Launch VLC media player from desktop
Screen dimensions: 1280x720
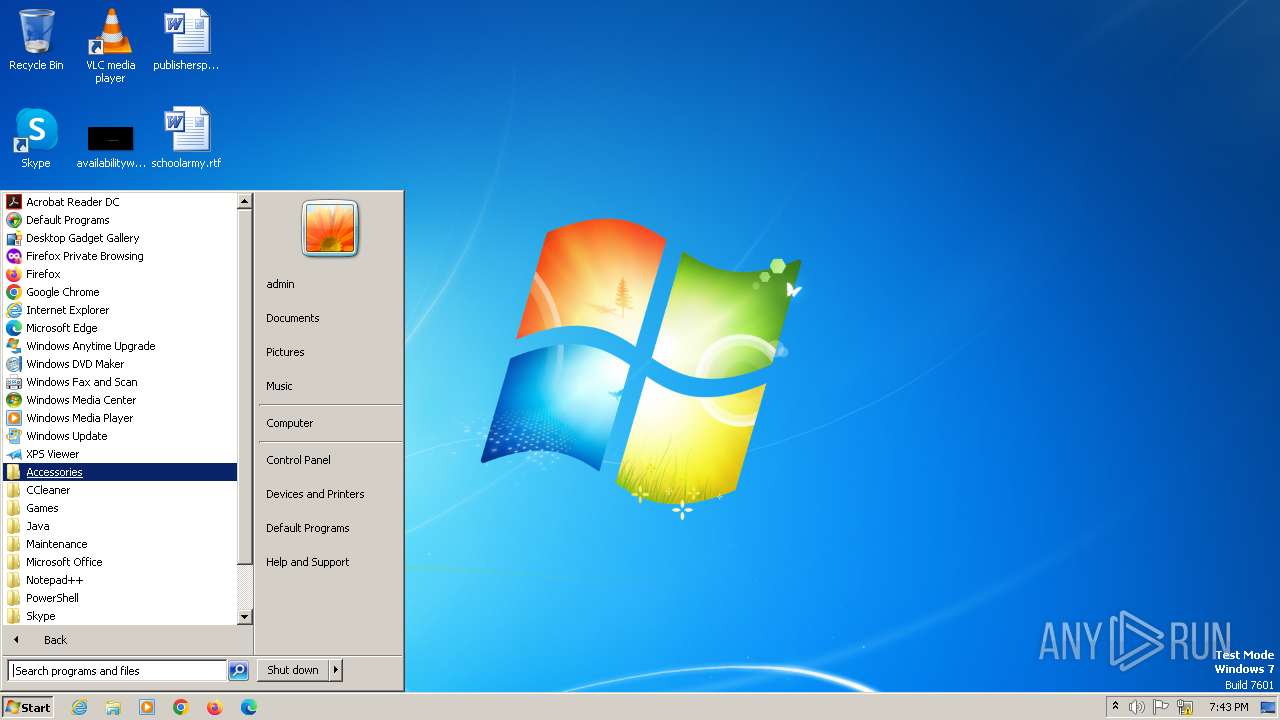click(x=110, y=46)
